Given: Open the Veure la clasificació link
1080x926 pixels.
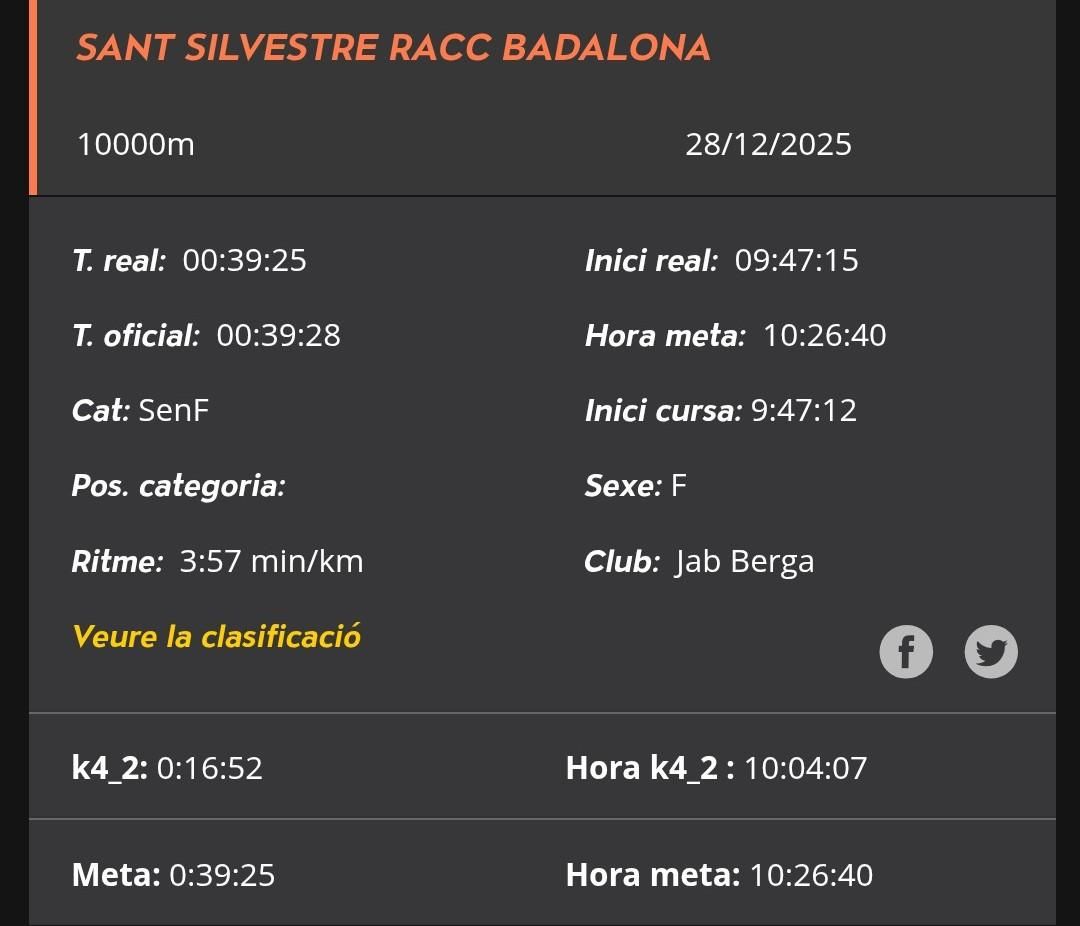Looking at the screenshot, I should click(x=216, y=637).
